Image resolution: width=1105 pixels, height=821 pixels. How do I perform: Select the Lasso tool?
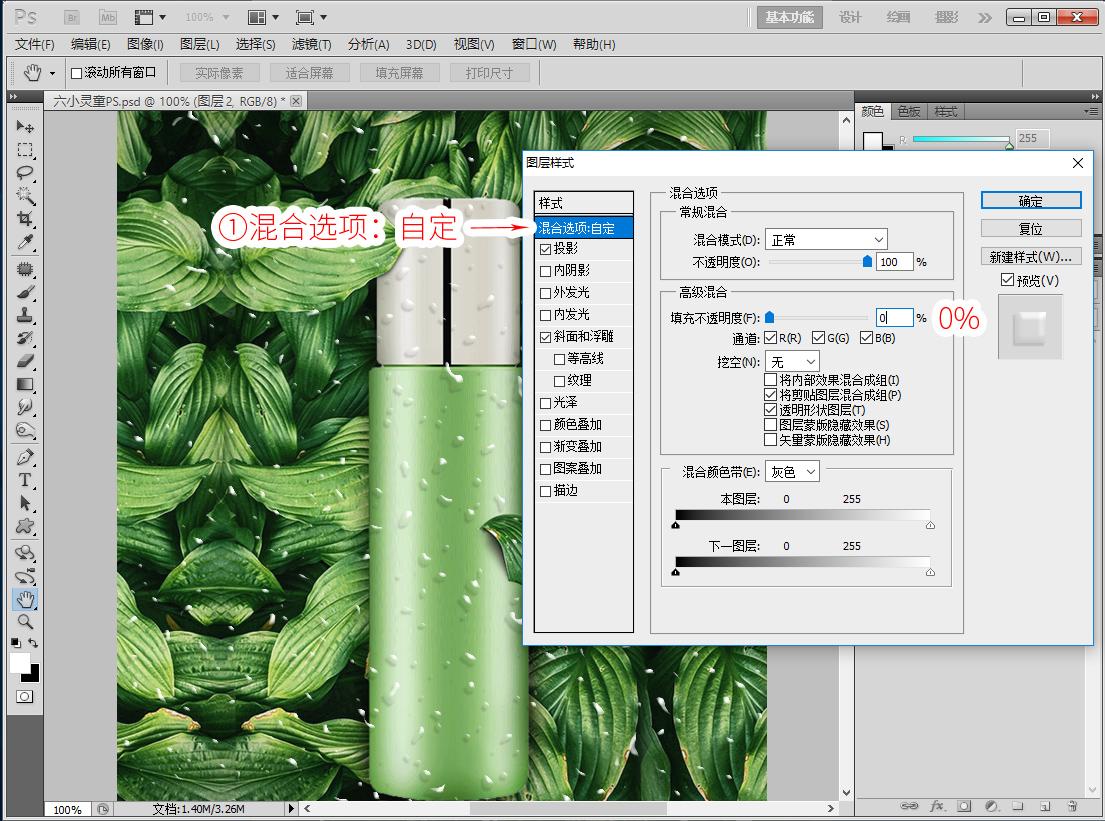26,173
